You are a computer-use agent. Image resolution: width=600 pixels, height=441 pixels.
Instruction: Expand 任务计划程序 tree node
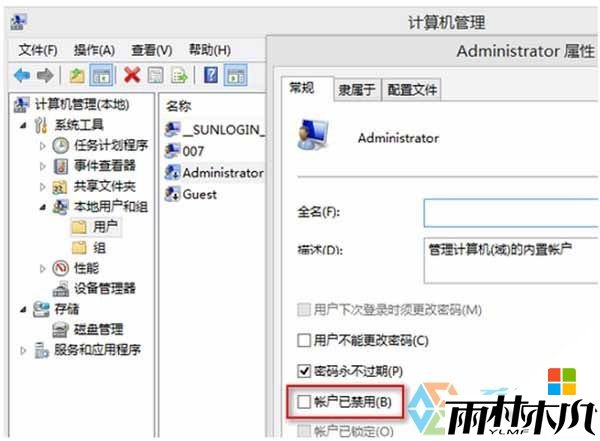click(x=42, y=146)
